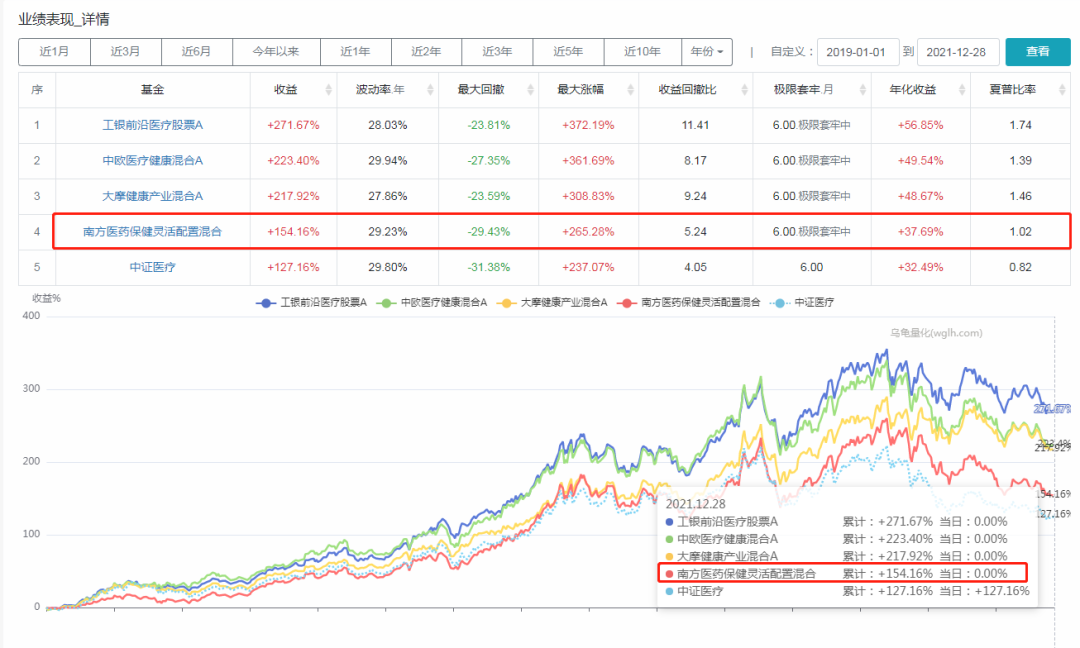
Task: Select the 近5年 period tab
Action: coord(568,52)
